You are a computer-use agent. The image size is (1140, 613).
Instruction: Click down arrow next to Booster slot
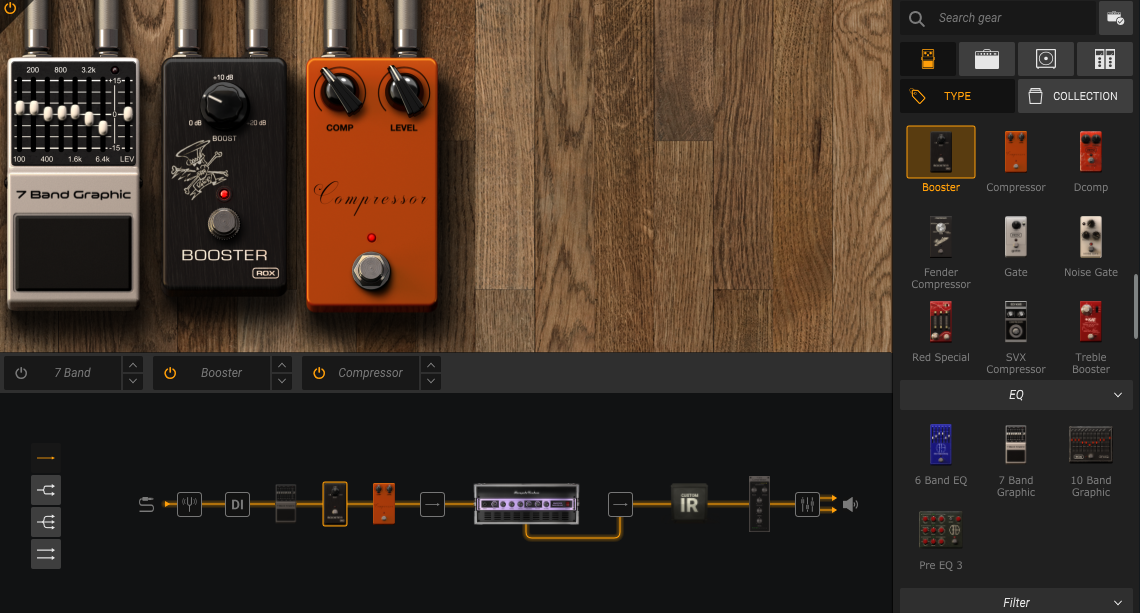(x=282, y=381)
